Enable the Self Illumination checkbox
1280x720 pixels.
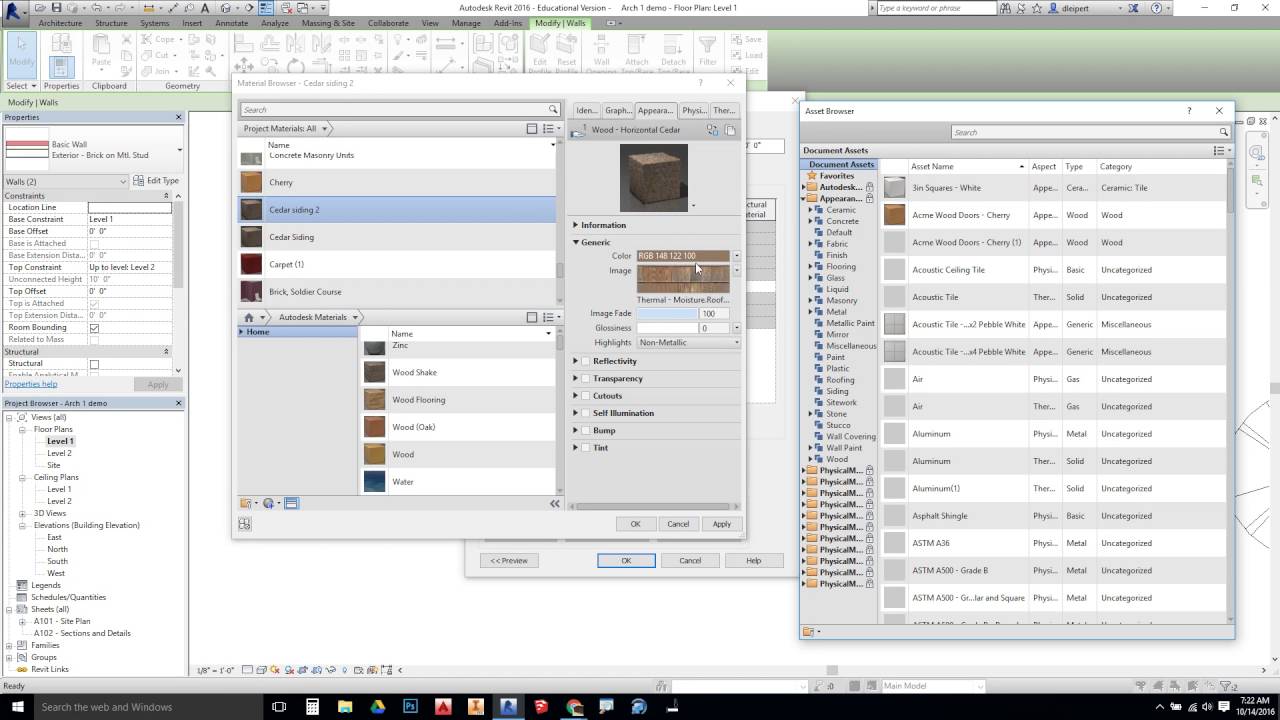pyautogui.click(x=586, y=413)
